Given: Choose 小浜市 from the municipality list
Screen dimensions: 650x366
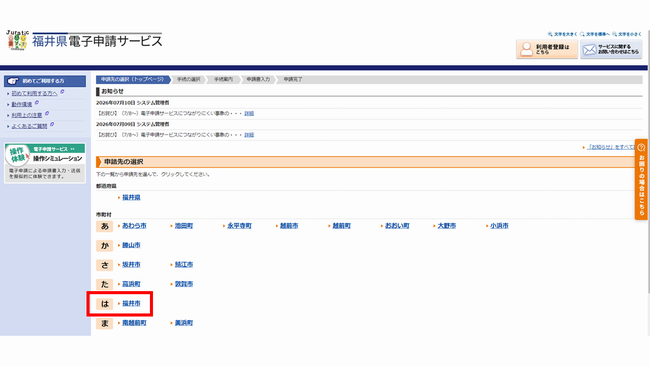Looking at the screenshot, I should (499, 225).
